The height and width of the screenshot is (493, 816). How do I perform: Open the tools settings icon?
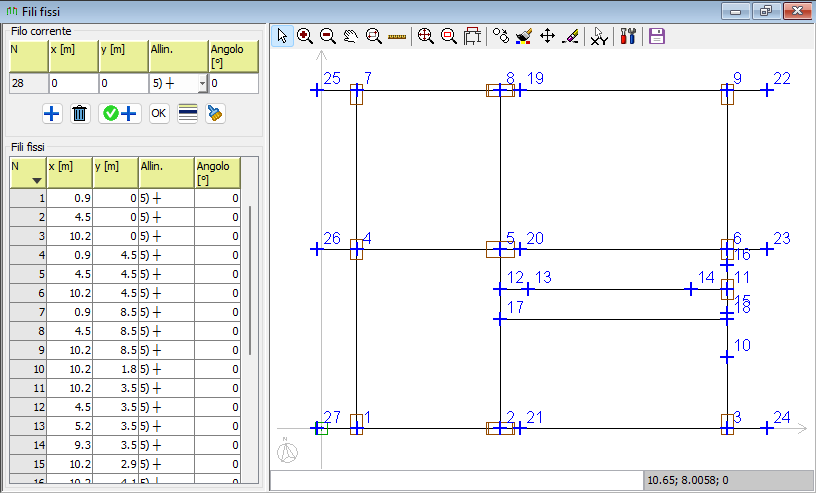click(628, 36)
